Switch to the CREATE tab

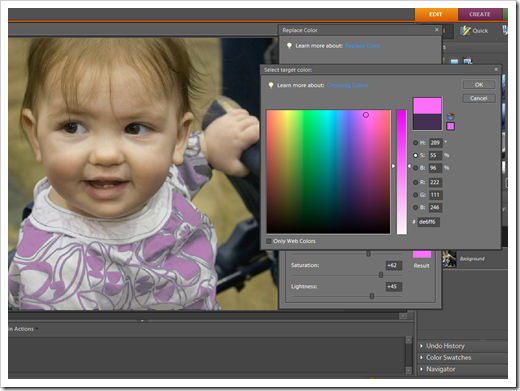pyautogui.click(x=480, y=14)
